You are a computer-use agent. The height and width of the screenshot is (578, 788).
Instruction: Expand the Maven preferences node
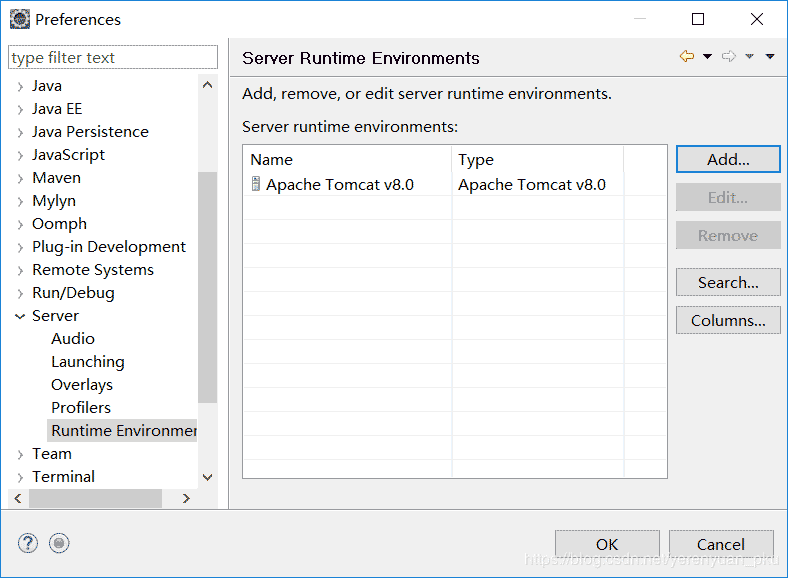pyautogui.click(x=20, y=178)
